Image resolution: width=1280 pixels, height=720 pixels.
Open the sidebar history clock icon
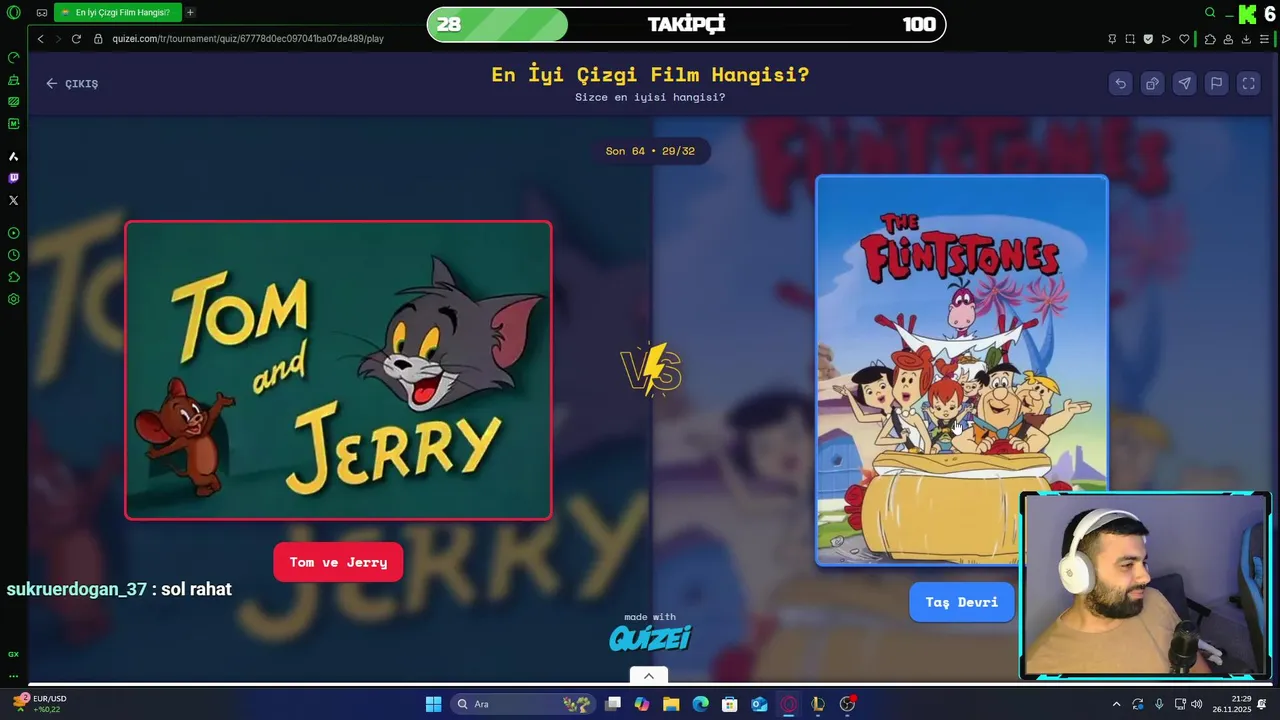[13, 255]
